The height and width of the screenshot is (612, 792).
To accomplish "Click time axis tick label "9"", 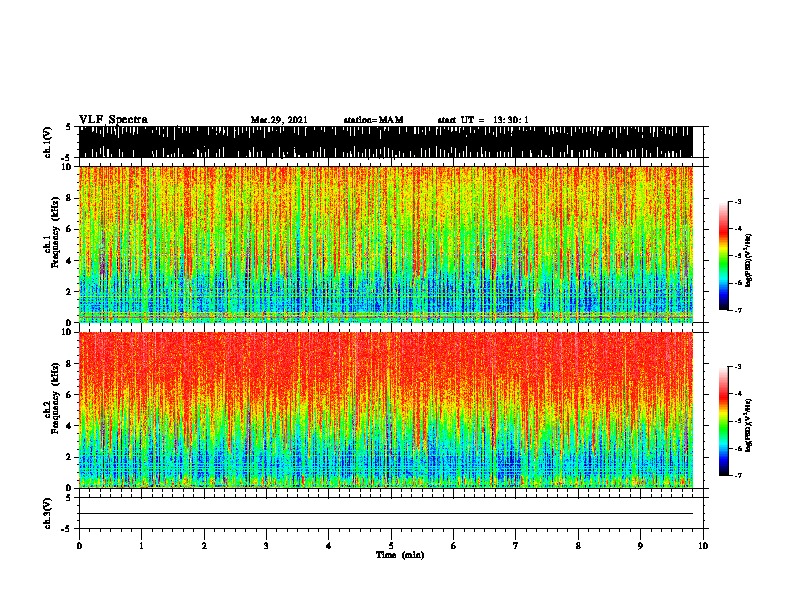I will tap(640, 545).
